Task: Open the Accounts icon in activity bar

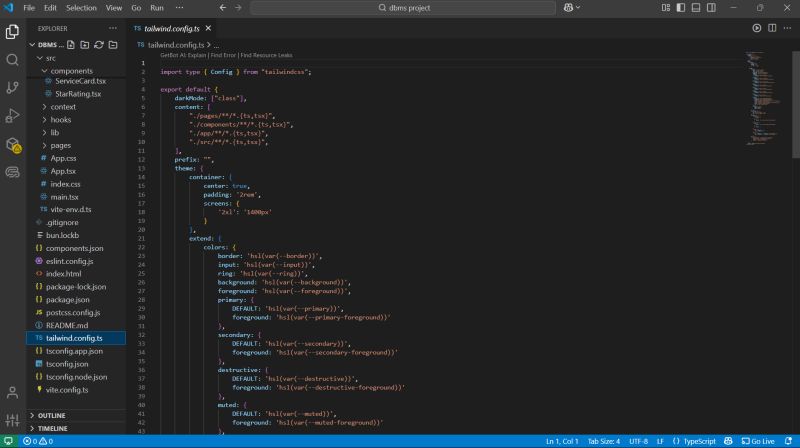Action: (x=12, y=392)
